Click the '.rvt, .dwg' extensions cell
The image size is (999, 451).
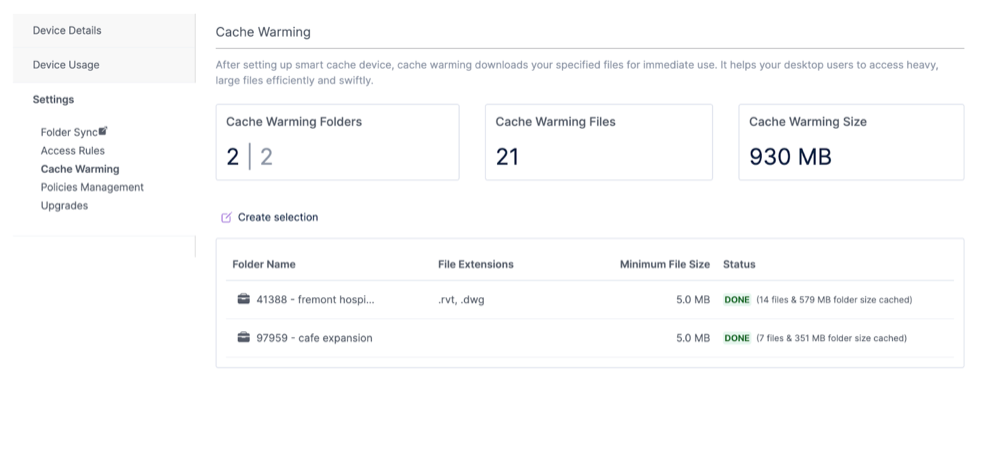tap(461, 300)
